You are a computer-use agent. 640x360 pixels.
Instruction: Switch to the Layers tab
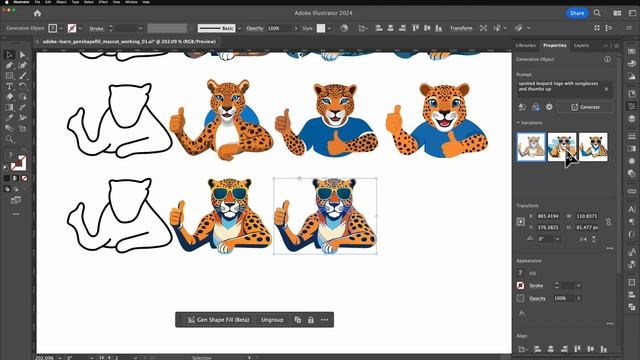point(581,45)
